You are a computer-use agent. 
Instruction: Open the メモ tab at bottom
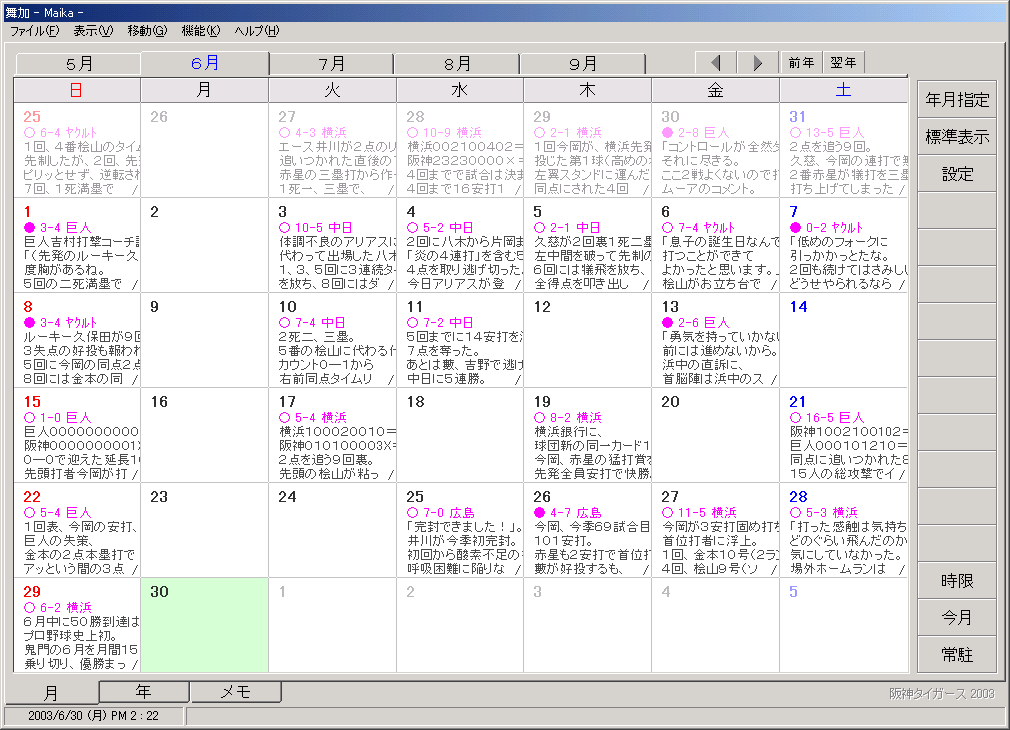(235, 691)
